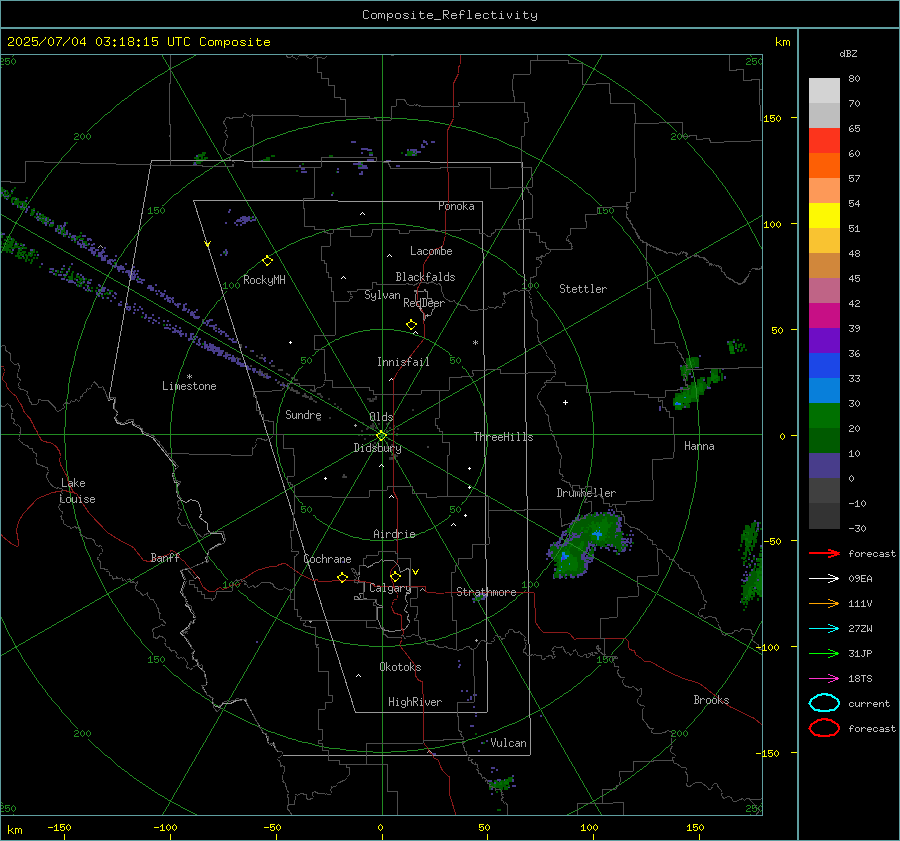Click the Calgary city label
The image size is (900, 841).
[390, 588]
